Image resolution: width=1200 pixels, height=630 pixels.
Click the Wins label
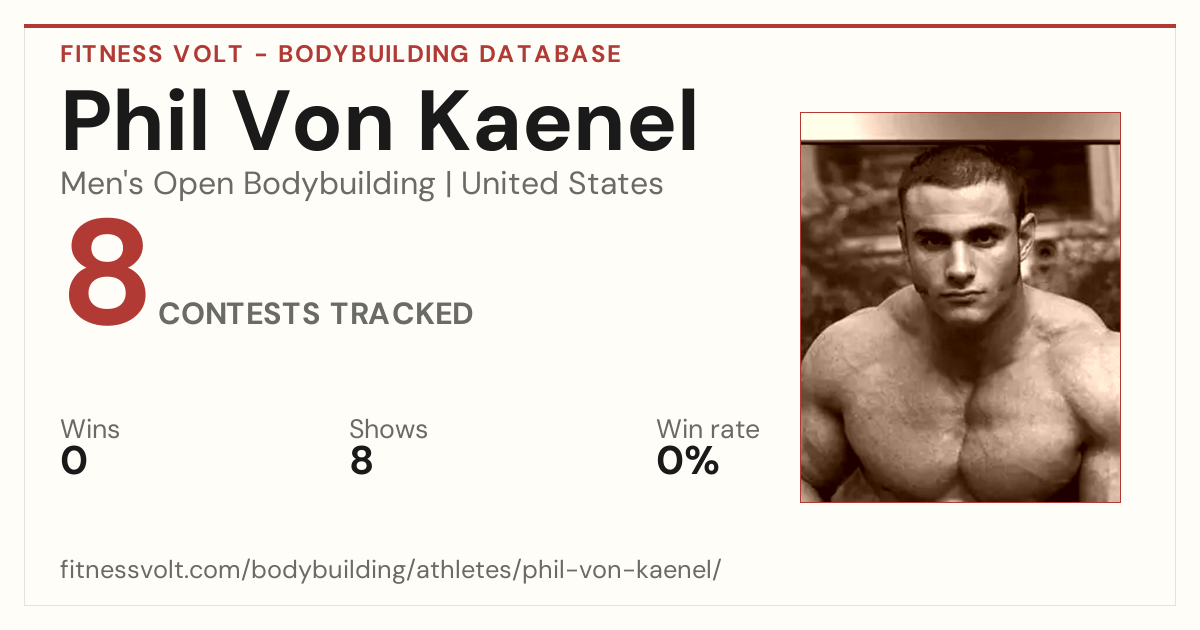pos(90,429)
